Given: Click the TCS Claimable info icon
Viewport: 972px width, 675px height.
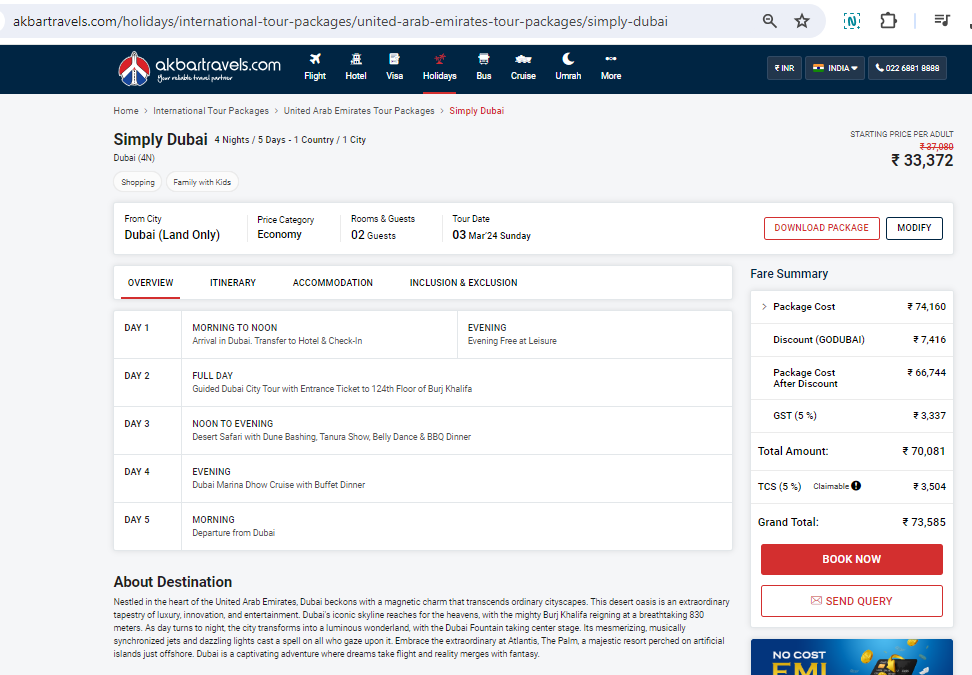Looking at the screenshot, I should point(856,486).
